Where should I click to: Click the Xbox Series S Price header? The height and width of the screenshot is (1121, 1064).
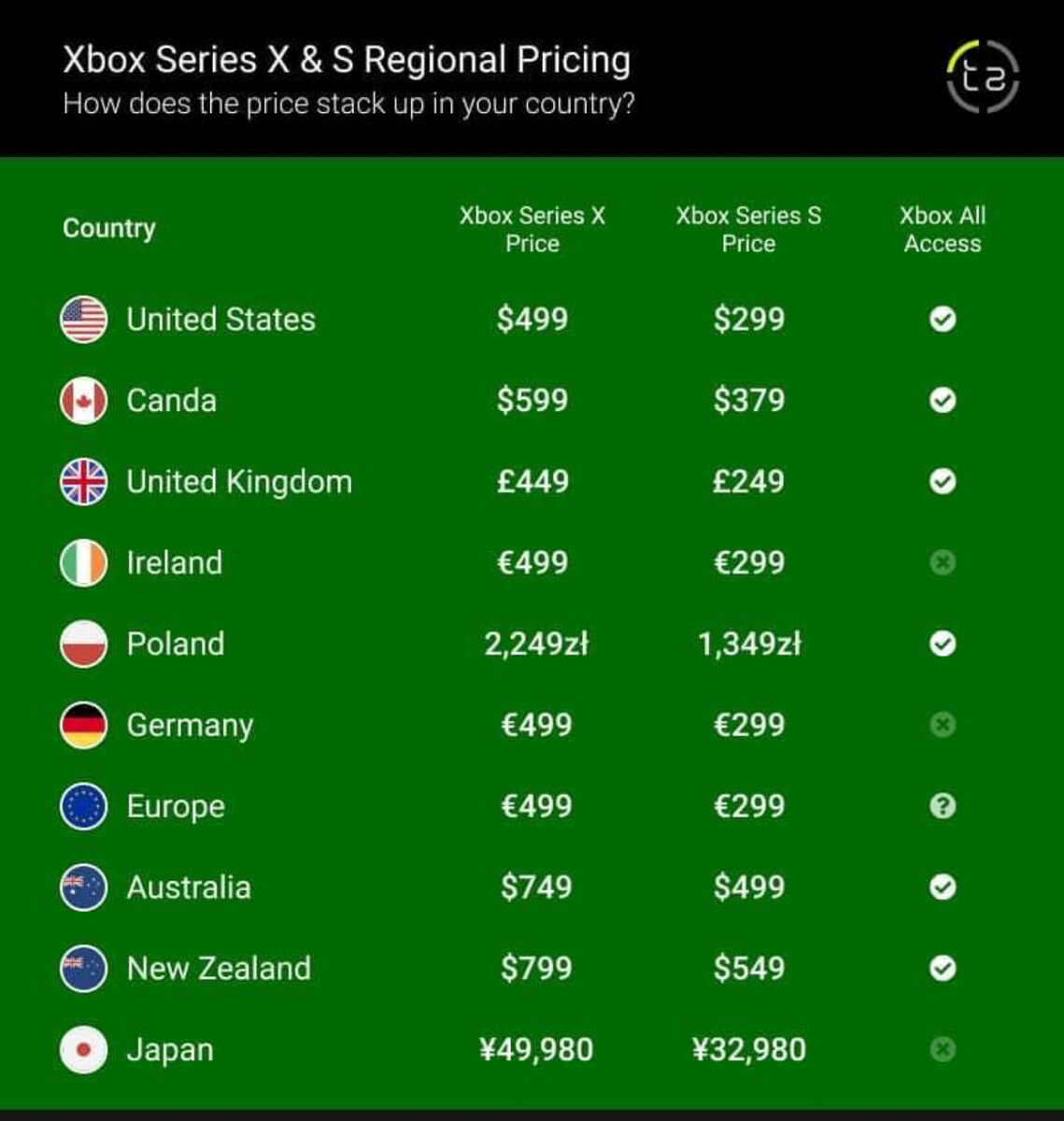coord(748,230)
